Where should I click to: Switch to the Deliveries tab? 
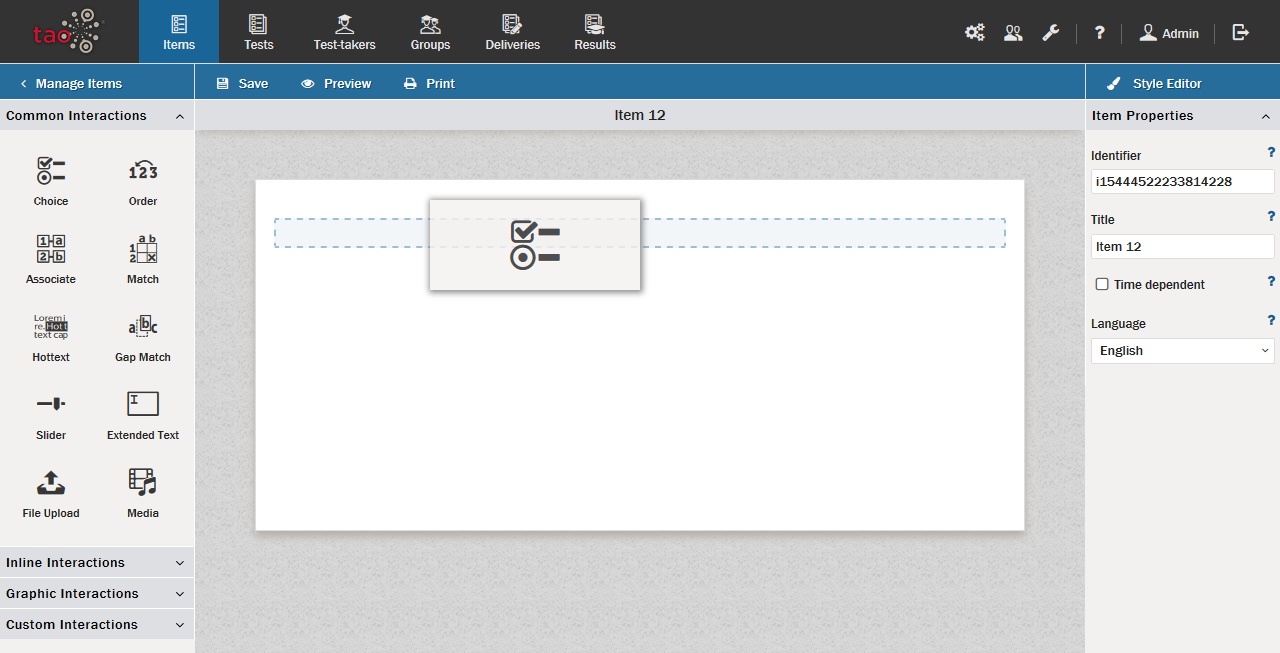tap(512, 32)
